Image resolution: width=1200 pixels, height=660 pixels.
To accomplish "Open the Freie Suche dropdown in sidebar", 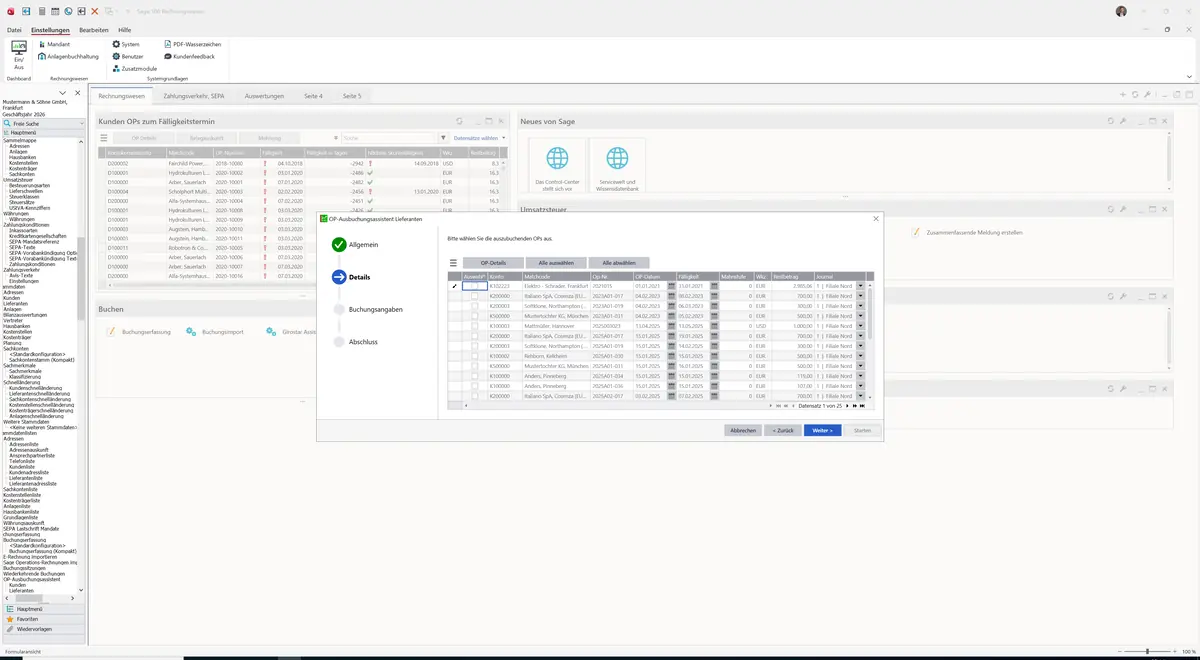I will click(x=81, y=123).
